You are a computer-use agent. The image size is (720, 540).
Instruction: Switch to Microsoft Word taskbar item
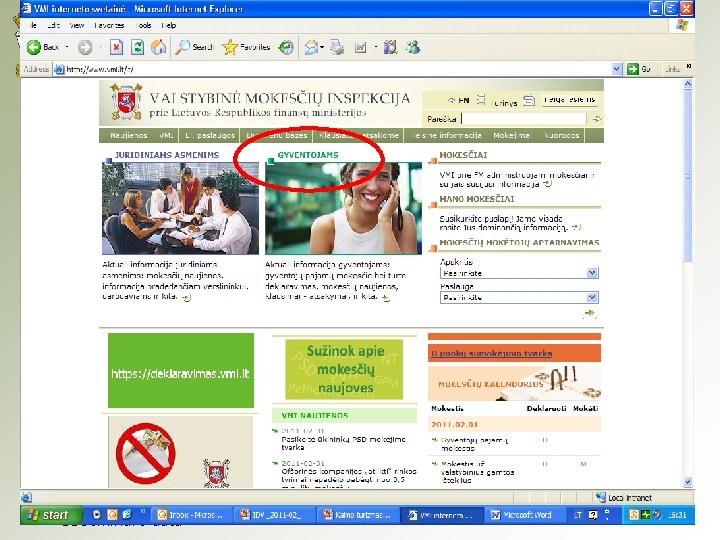pyautogui.click(x=523, y=515)
